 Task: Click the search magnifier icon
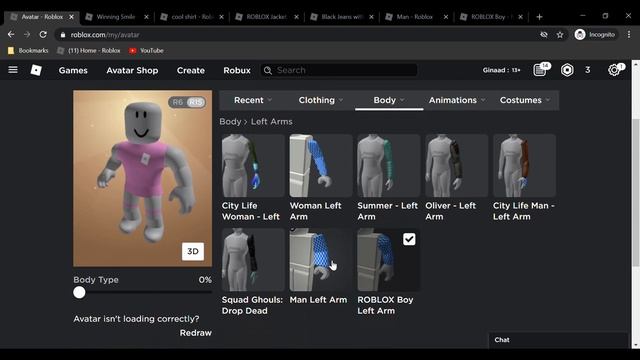click(x=268, y=71)
